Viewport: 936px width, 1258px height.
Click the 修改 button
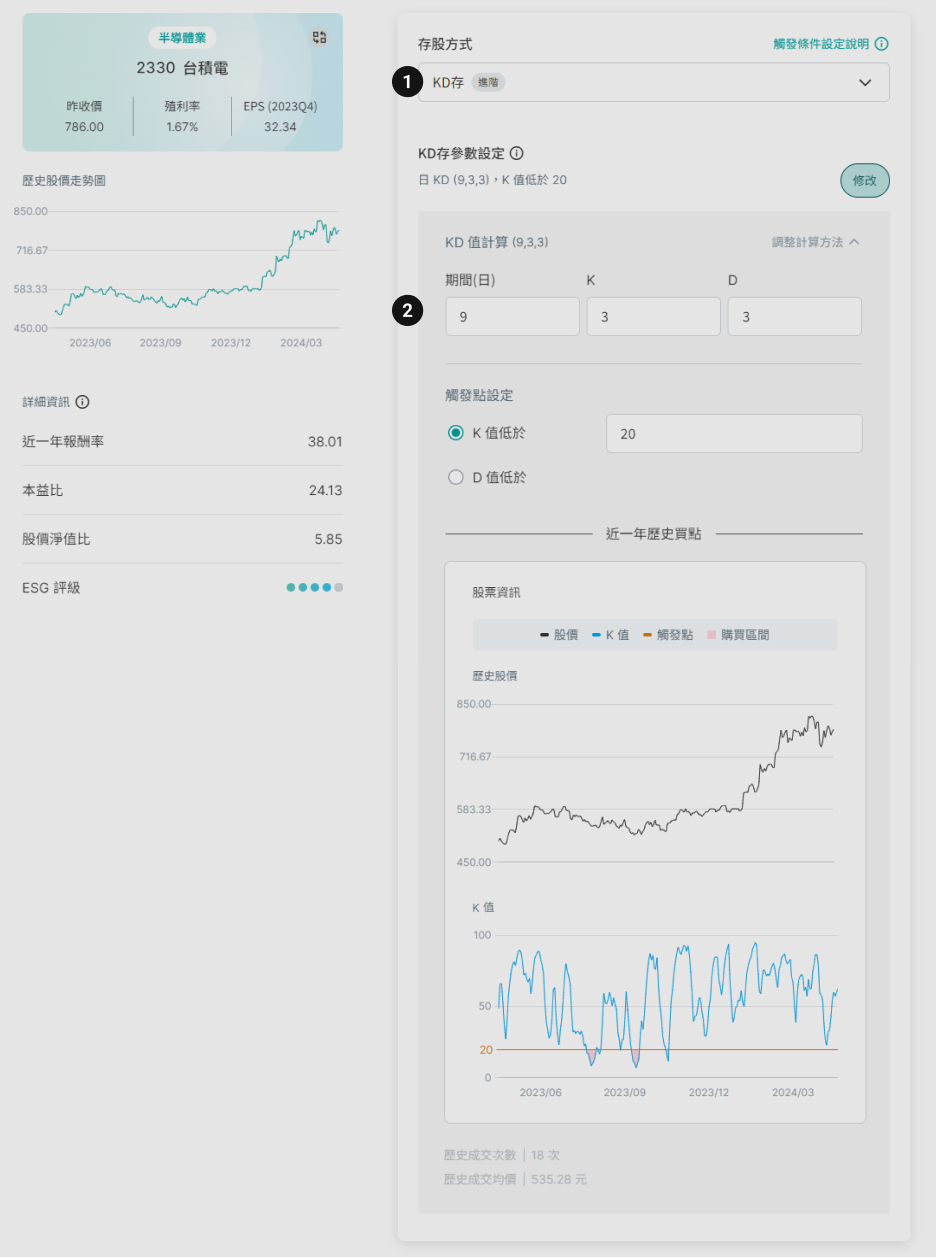[x=864, y=181]
